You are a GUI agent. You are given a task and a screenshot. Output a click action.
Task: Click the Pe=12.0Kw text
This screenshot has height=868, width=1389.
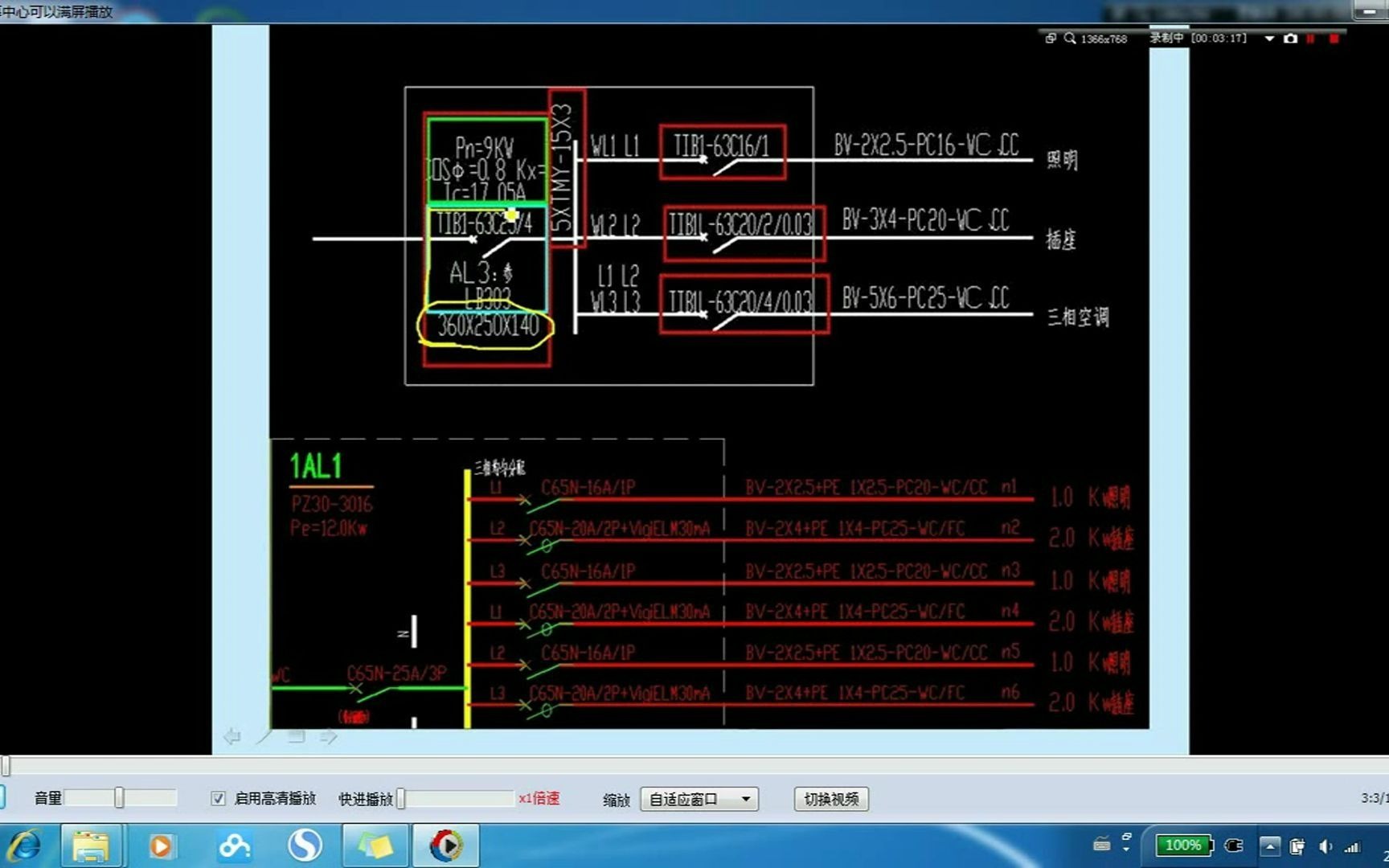328,528
